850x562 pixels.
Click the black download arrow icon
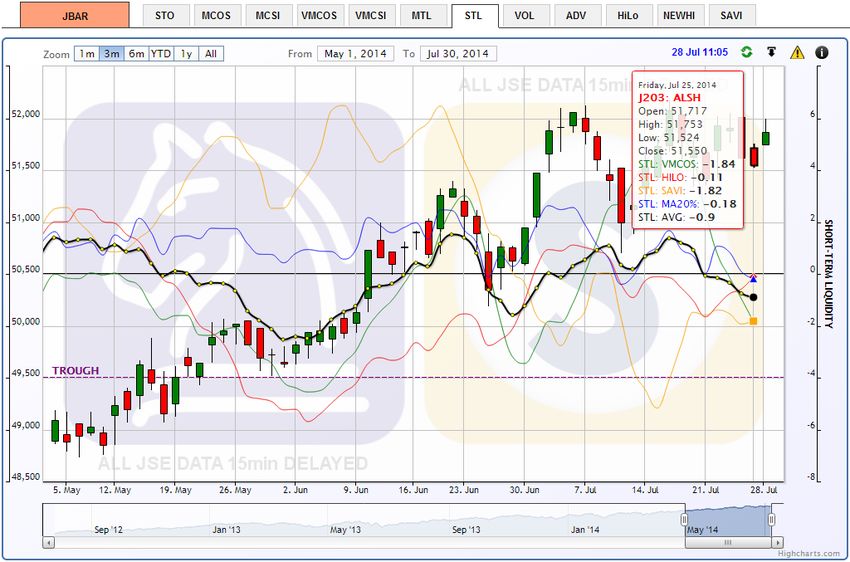[x=771, y=52]
